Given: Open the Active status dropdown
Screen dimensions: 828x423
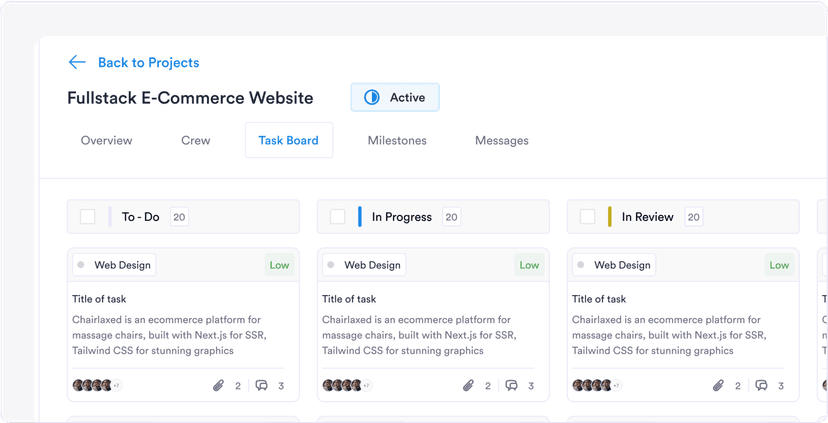Looking at the screenshot, I should [x=395, y=97].
